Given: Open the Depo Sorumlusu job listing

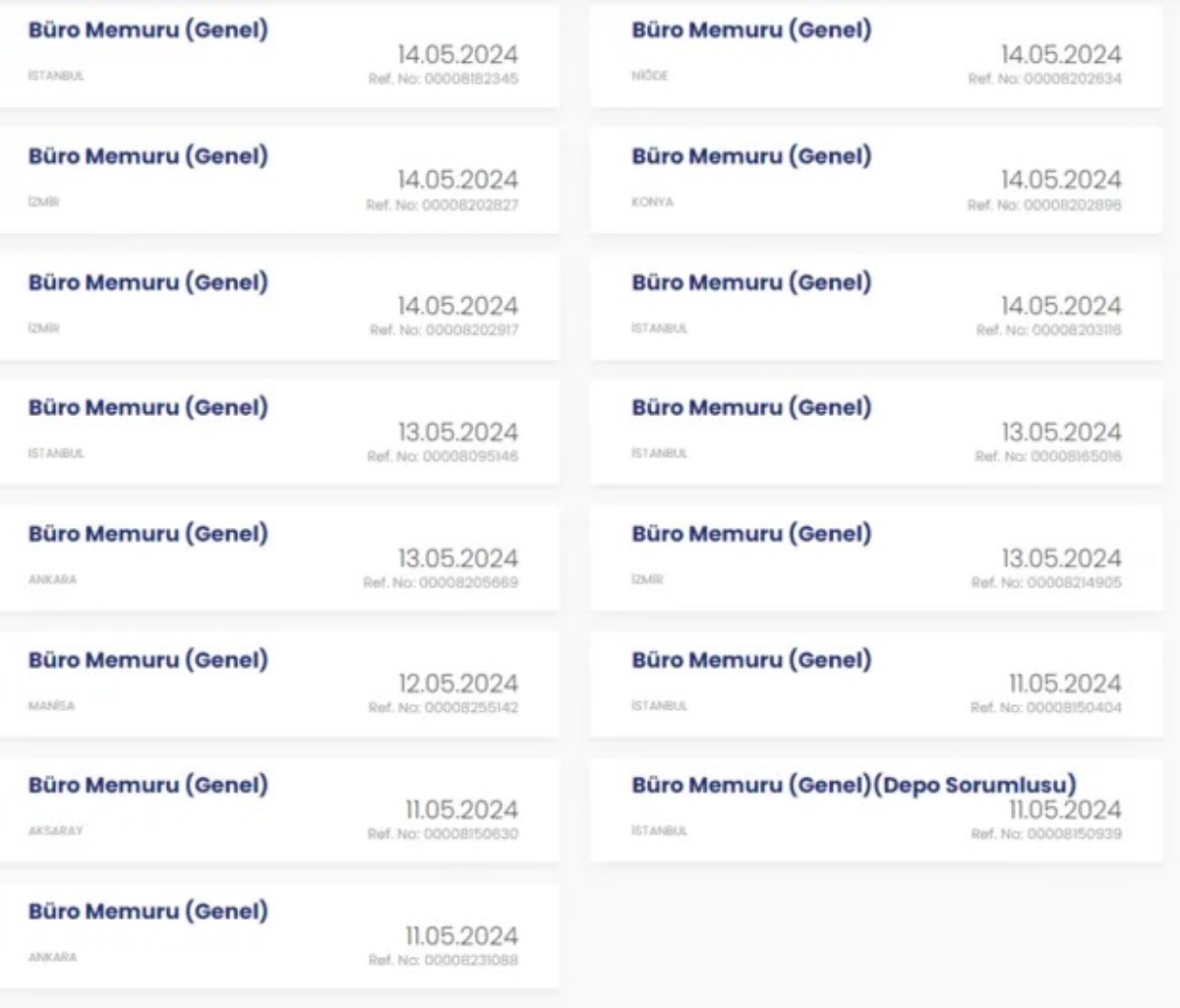Looking at the screenshot, I should pos(875,810).
